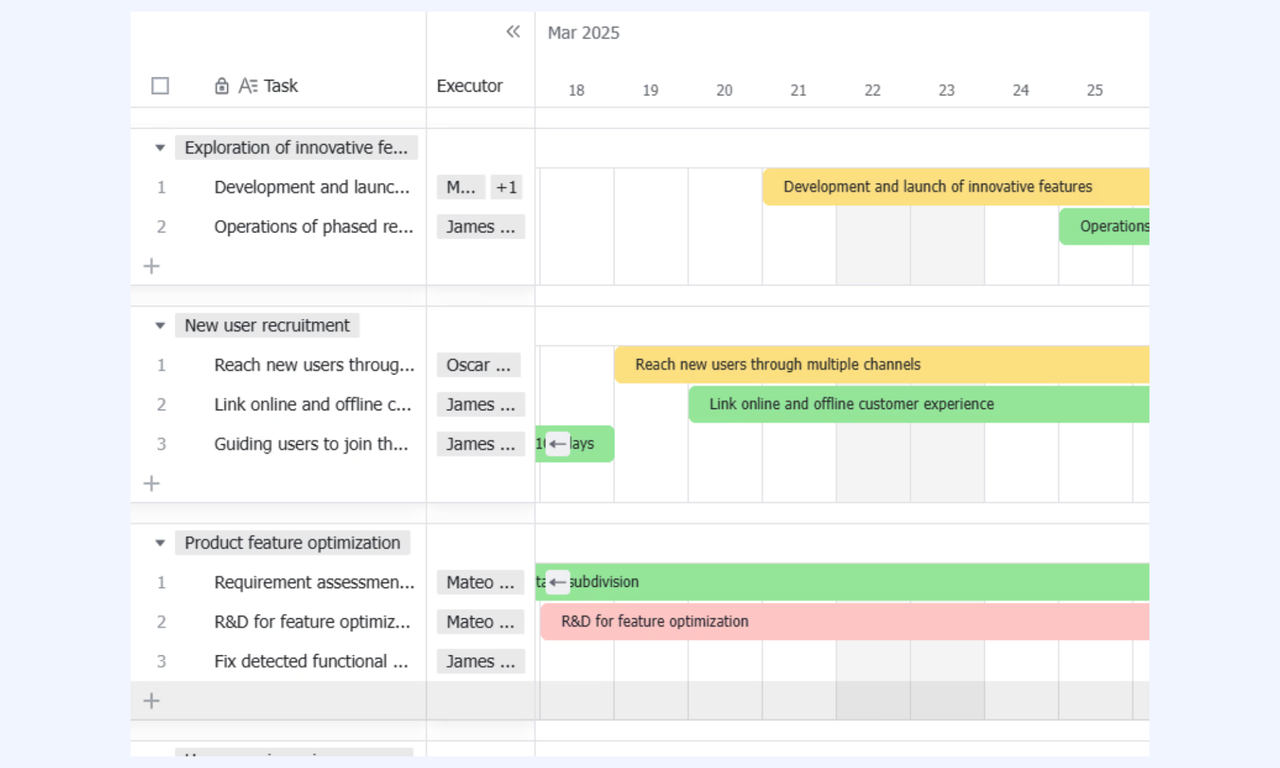
Task: Collapse the task panel with double-chevron icon
Action: click(x=513, y=32)
